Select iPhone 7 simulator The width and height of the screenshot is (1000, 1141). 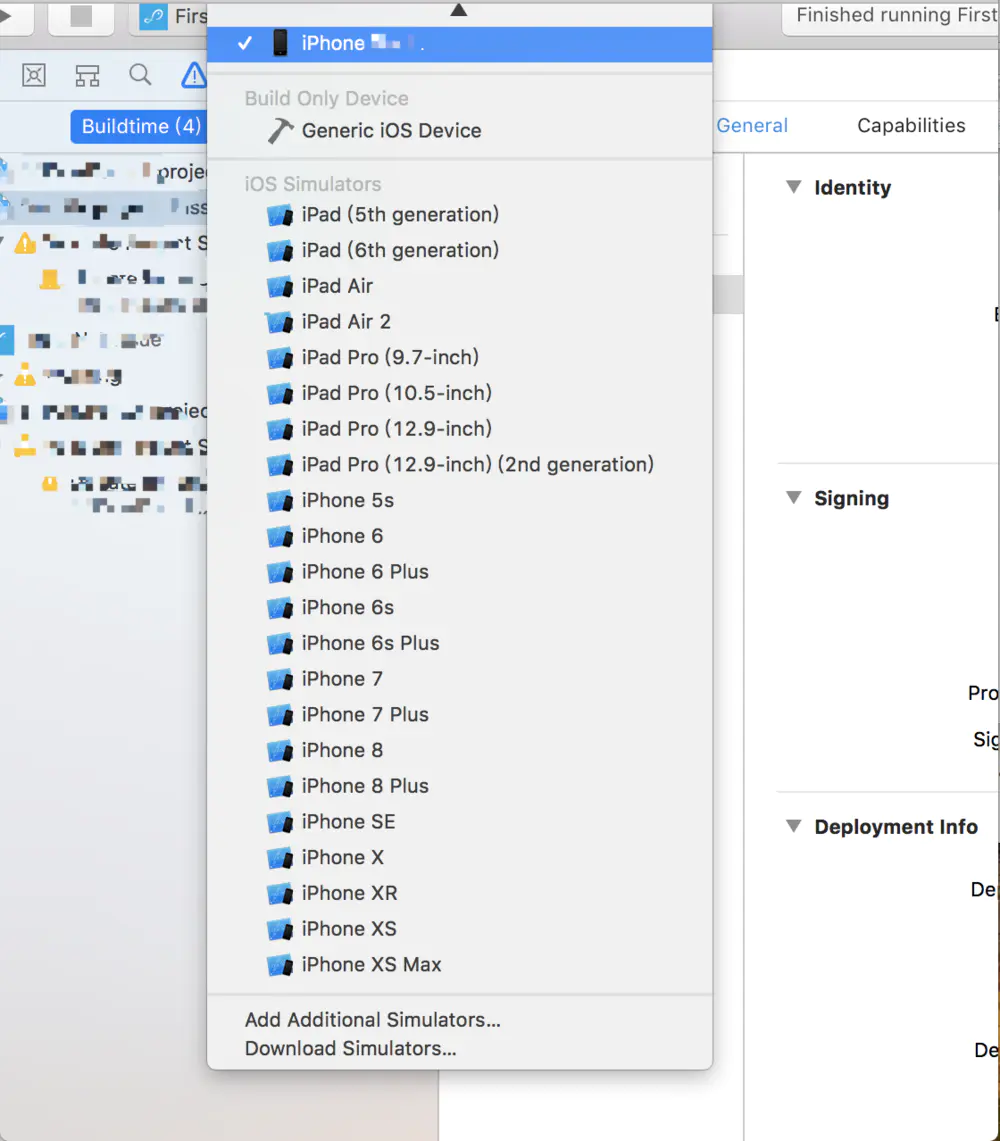coord(459,678)
